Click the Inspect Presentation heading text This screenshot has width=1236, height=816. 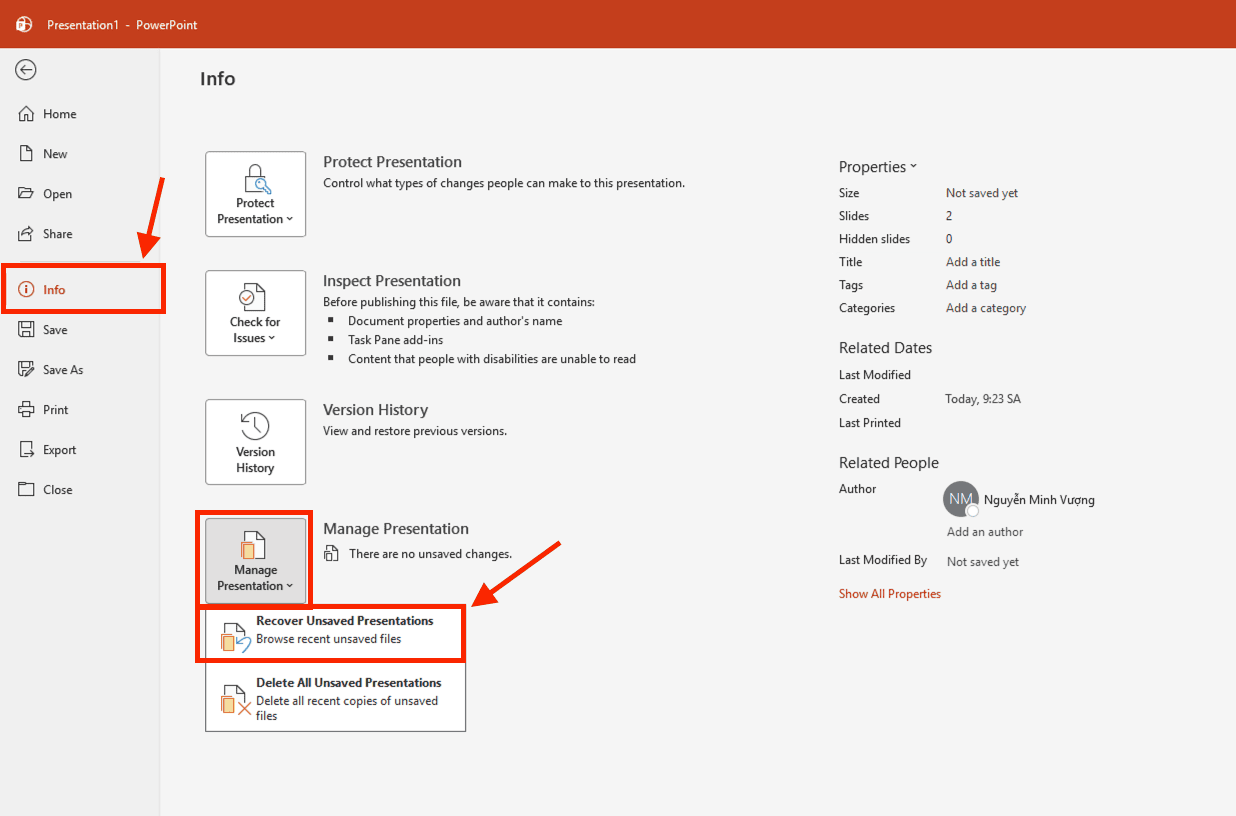tap(392, 281)
